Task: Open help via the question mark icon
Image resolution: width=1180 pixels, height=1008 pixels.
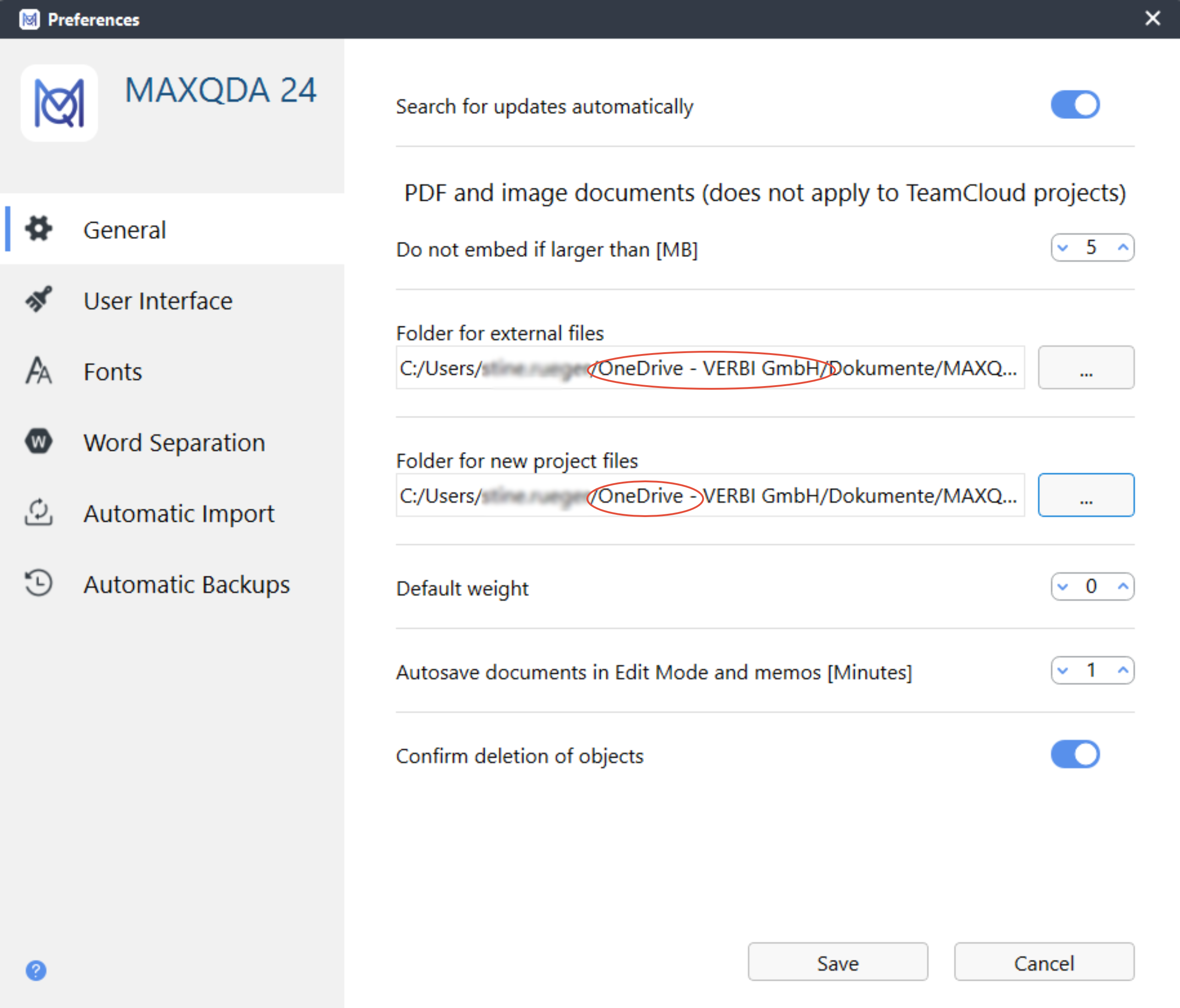Action: (36, 970)
